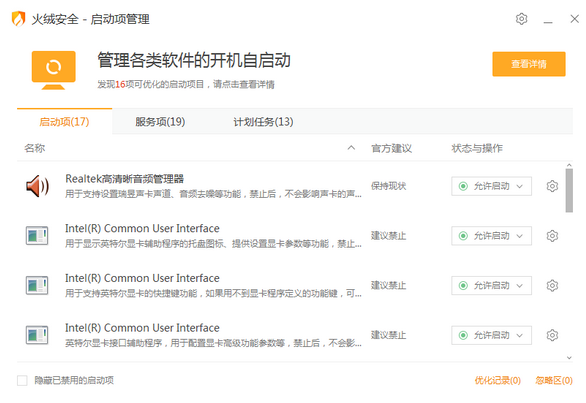This screenshot has width=586, height=403.
Task: Open gear settings for last Intel Common User Interface
Action: [x=552, y=335]
